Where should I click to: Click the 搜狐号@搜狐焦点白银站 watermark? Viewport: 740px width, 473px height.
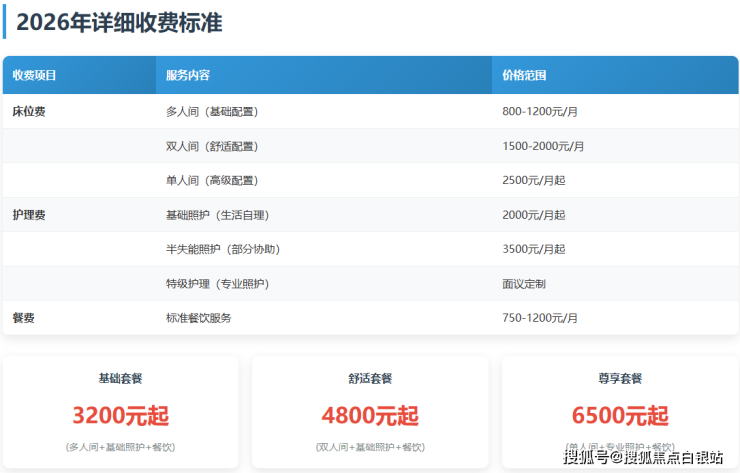pos(643,458)
